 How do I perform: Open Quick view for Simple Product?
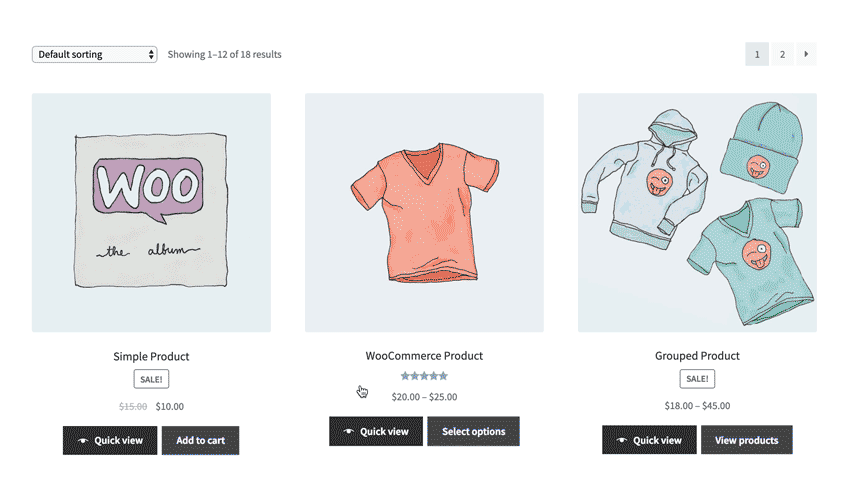click(110, 440)
